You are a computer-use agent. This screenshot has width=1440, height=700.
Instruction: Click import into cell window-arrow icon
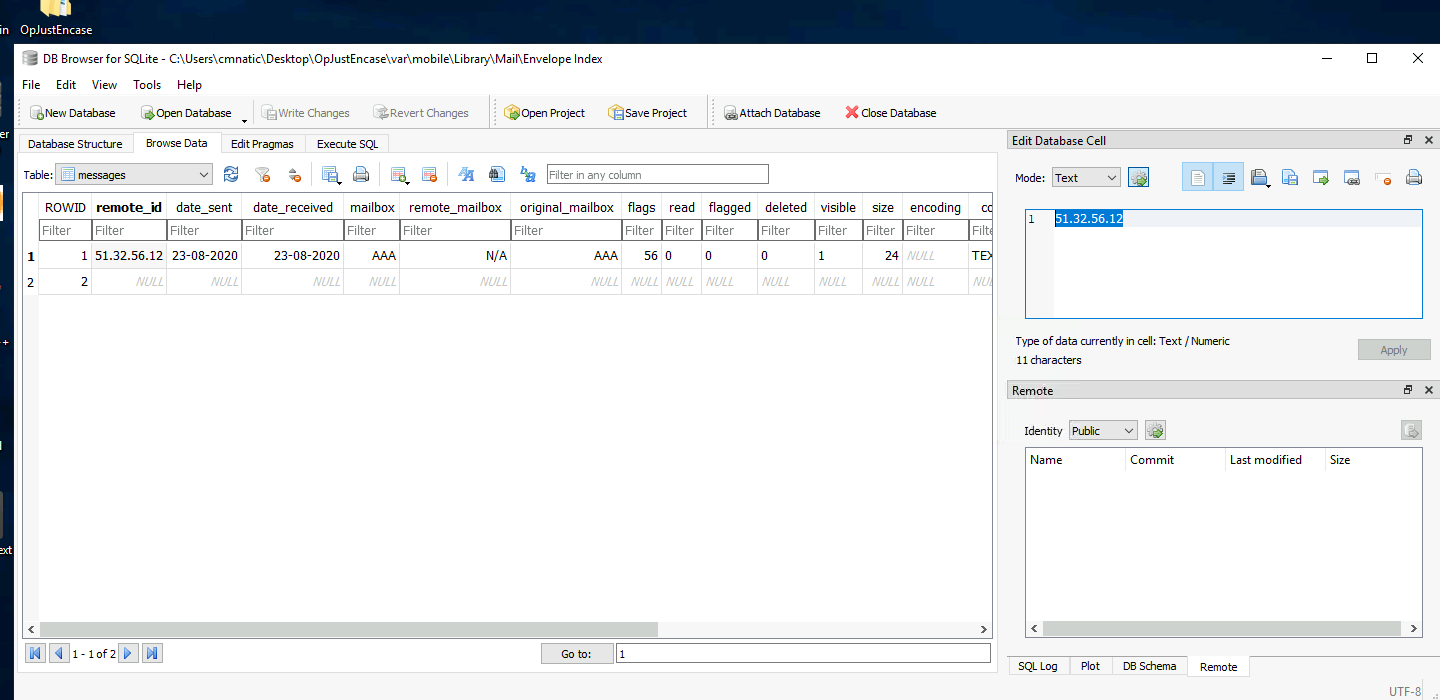tap(1321, 178)
